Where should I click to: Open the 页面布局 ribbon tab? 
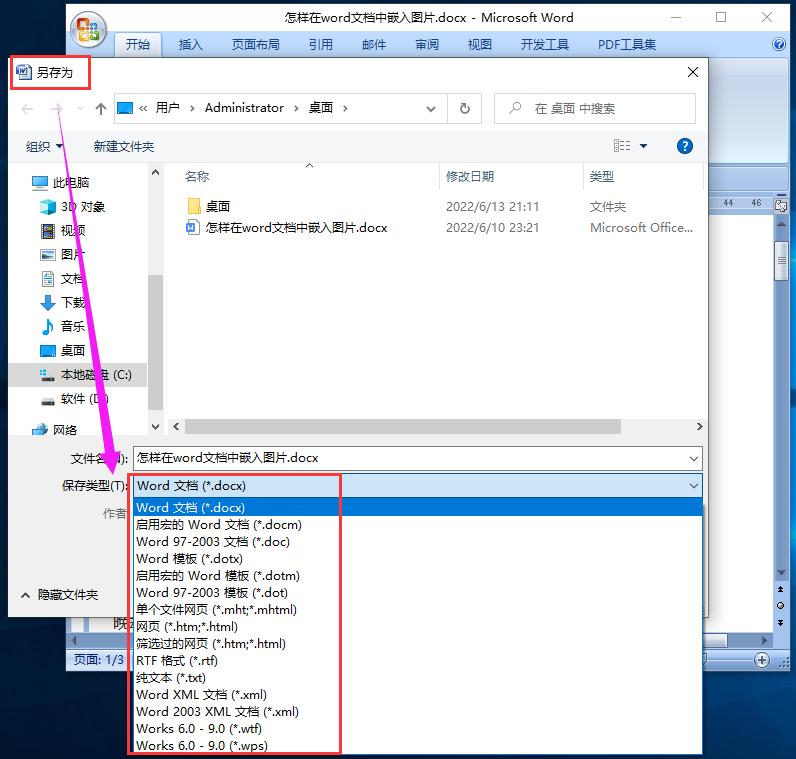click(256, 45)
